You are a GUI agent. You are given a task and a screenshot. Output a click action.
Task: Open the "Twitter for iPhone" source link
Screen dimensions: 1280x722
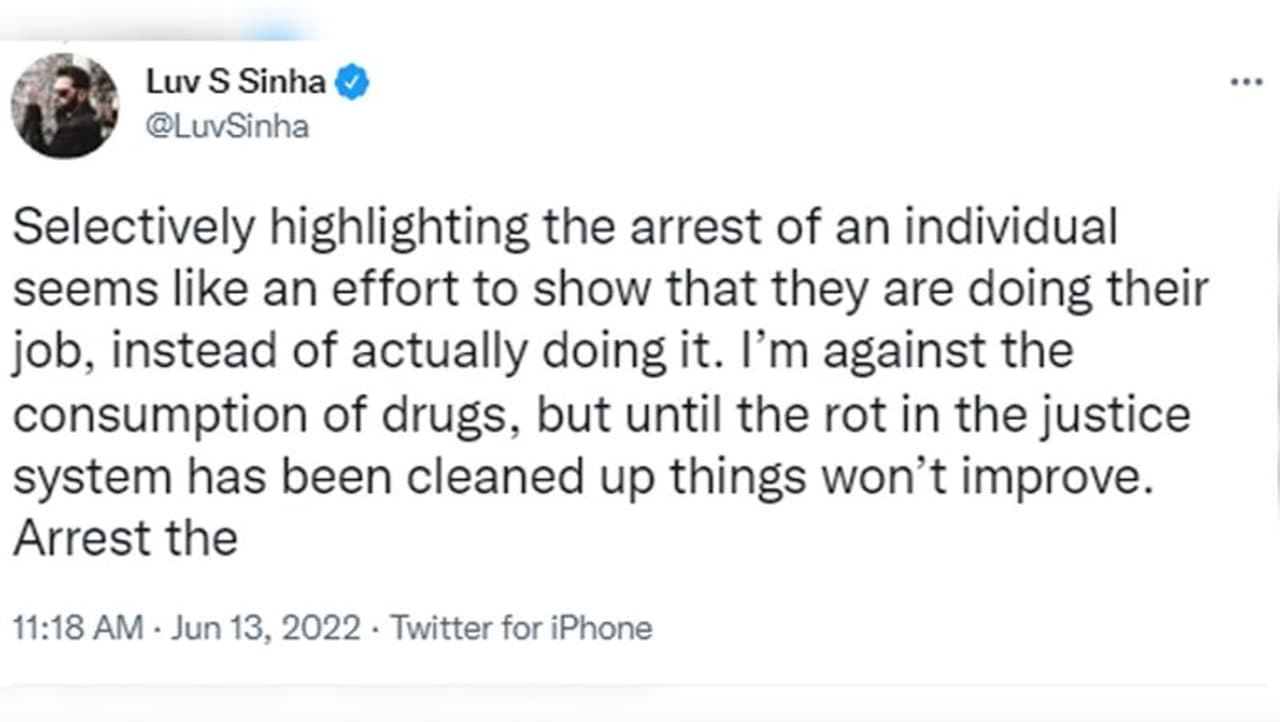click(x=521, y=628)
